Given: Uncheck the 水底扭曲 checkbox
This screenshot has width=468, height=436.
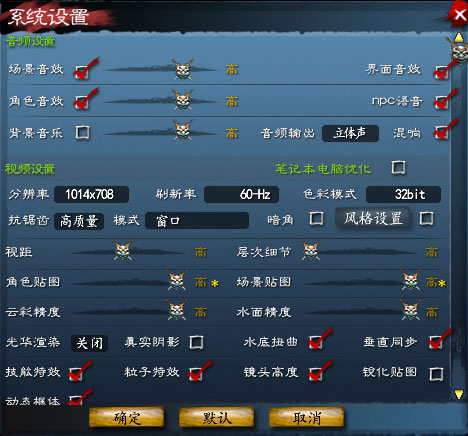Looking at the screenshot, I should (x=315, y=342).
